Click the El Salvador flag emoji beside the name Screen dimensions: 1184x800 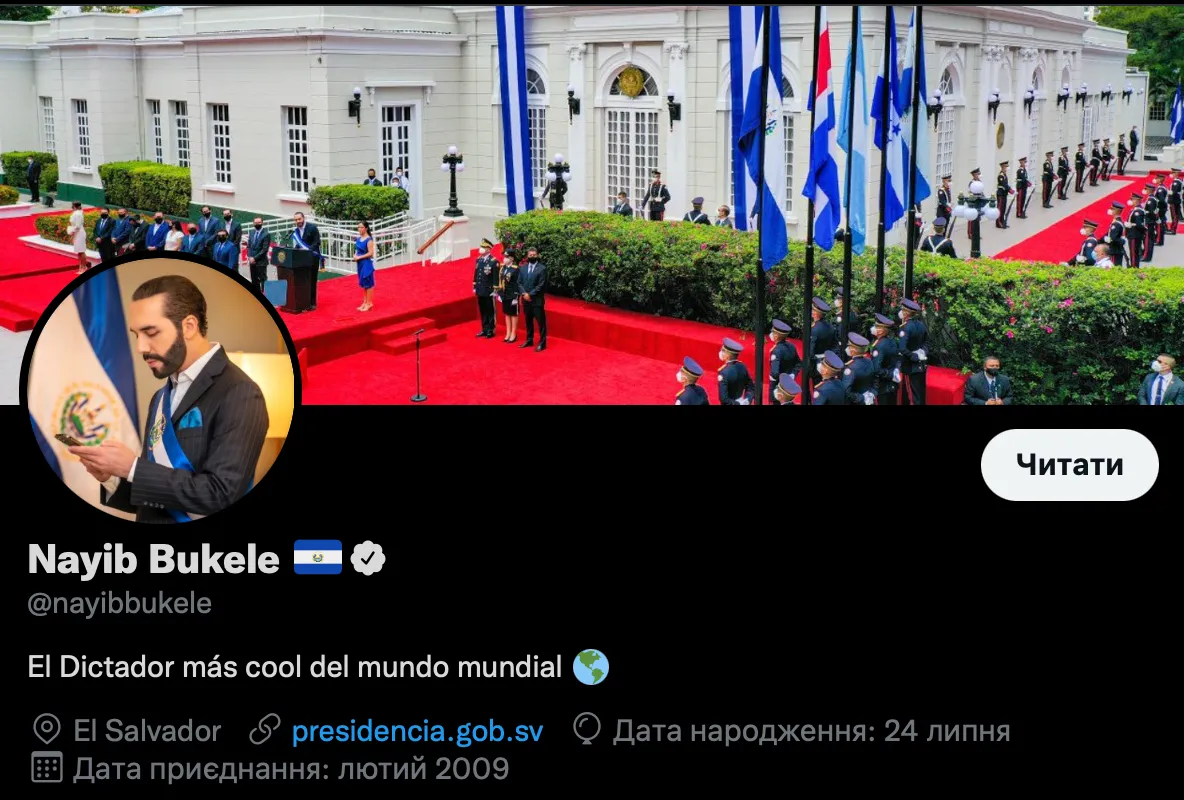[318, 558]
